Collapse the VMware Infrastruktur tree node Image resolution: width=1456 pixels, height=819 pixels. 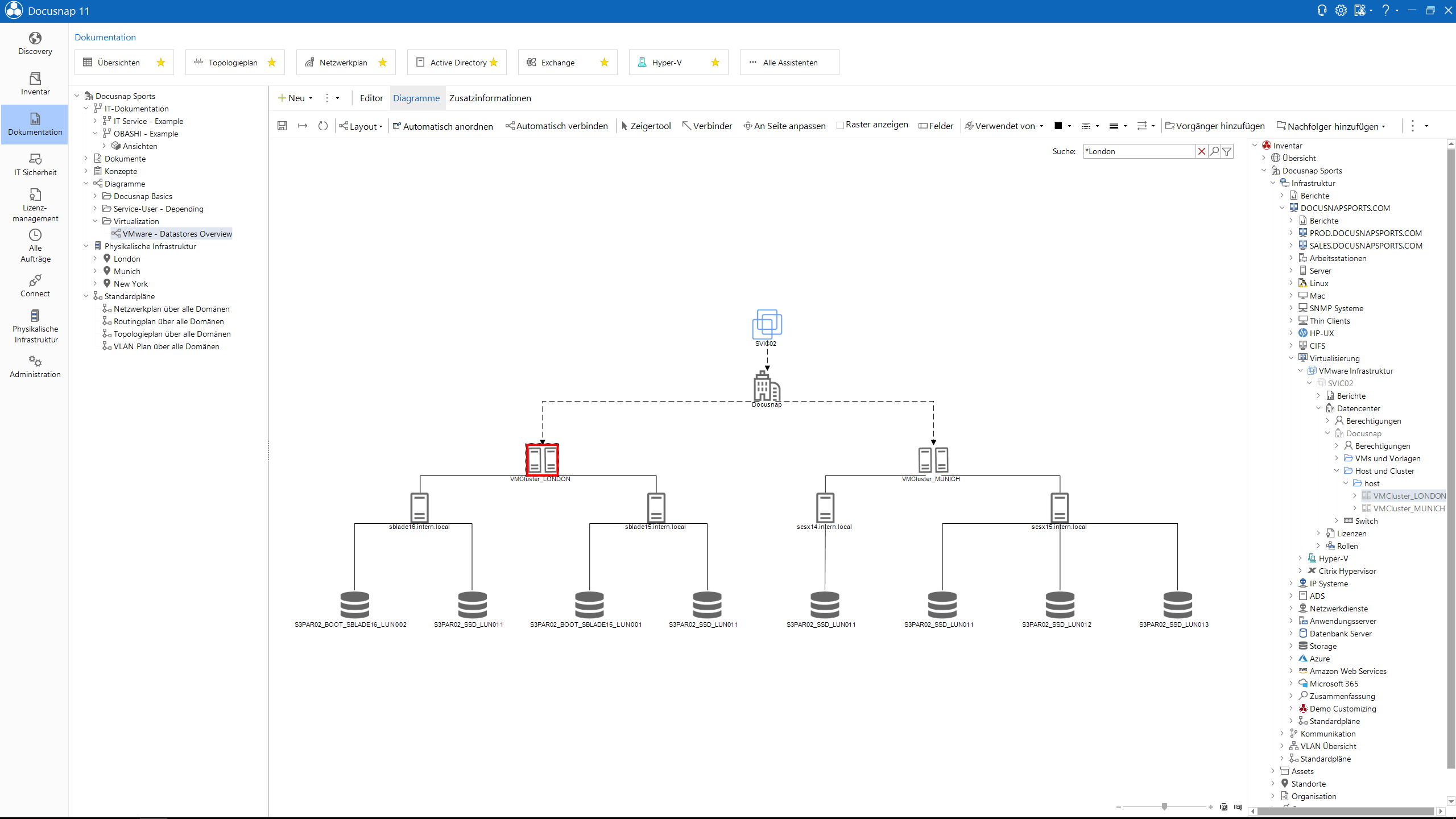(x=1300, y=371)
